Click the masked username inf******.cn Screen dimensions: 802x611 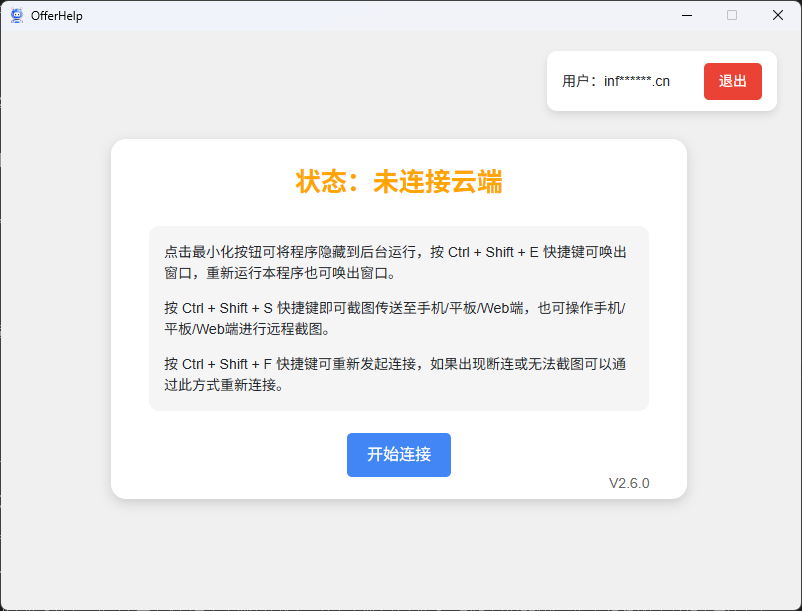click(637, 81)
